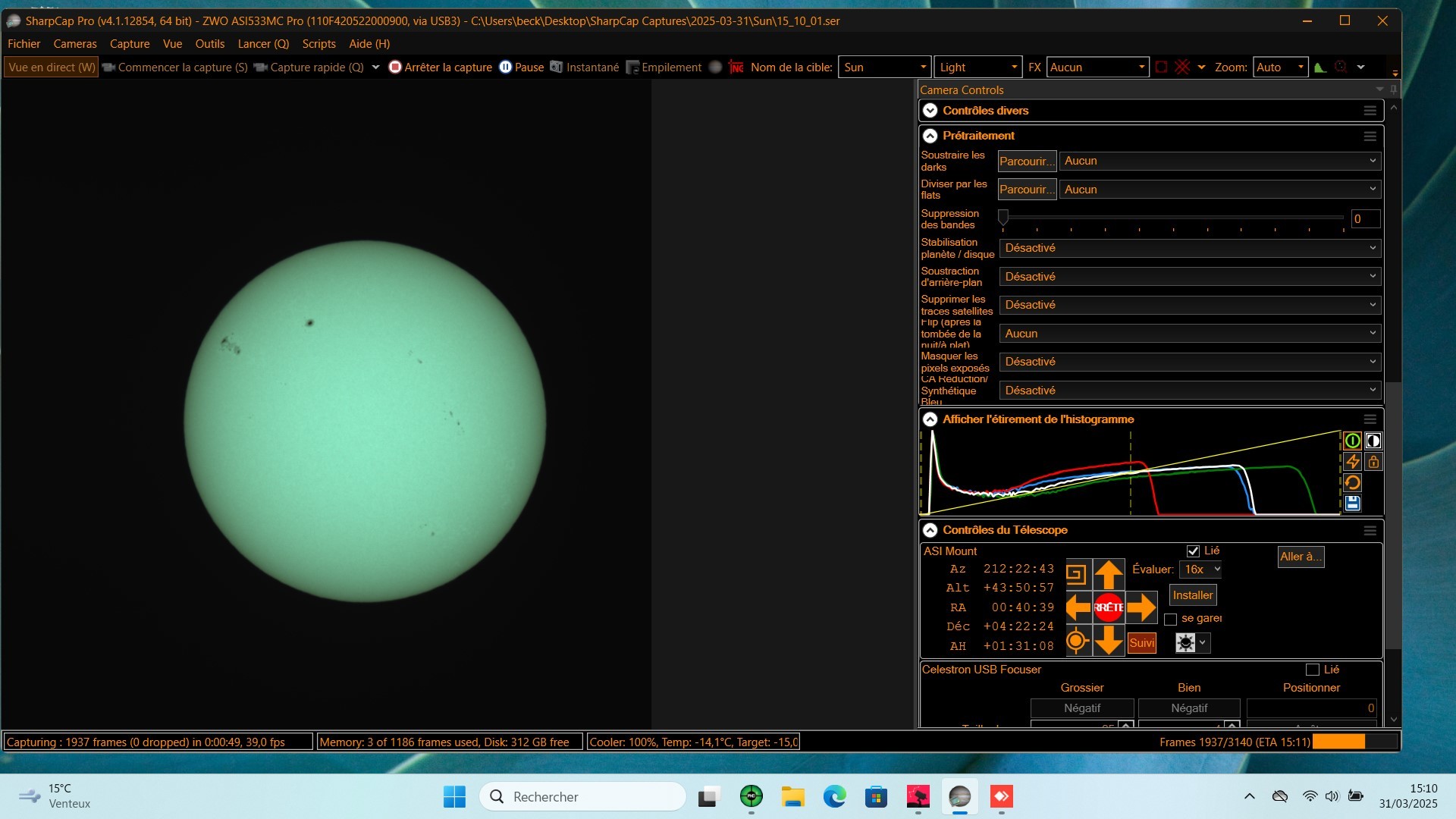Open Microsoft Edge from the taskbar

tap(834, 796)
